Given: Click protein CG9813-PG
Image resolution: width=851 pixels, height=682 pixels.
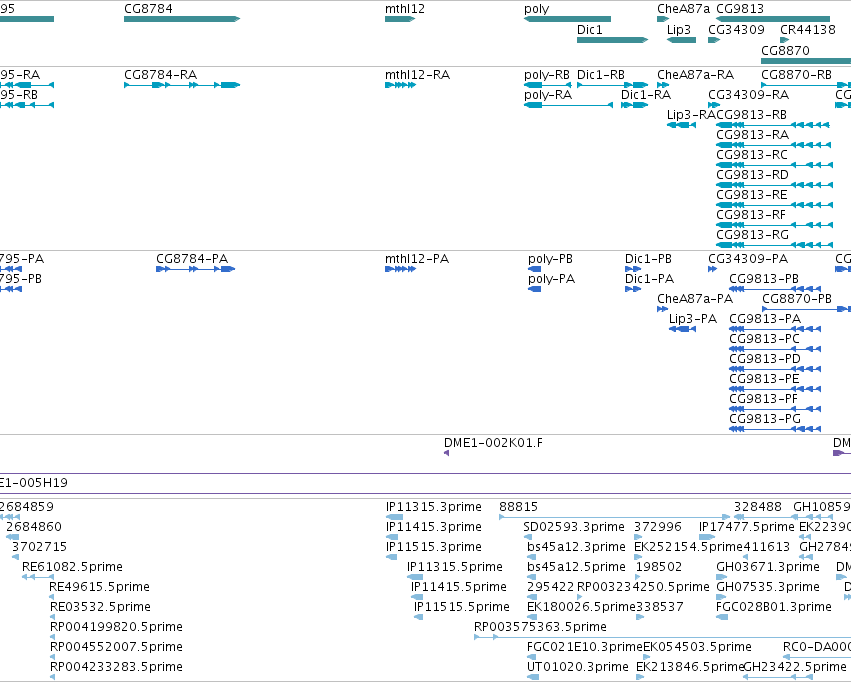Looking at the screenshot, I should (775, 429).
